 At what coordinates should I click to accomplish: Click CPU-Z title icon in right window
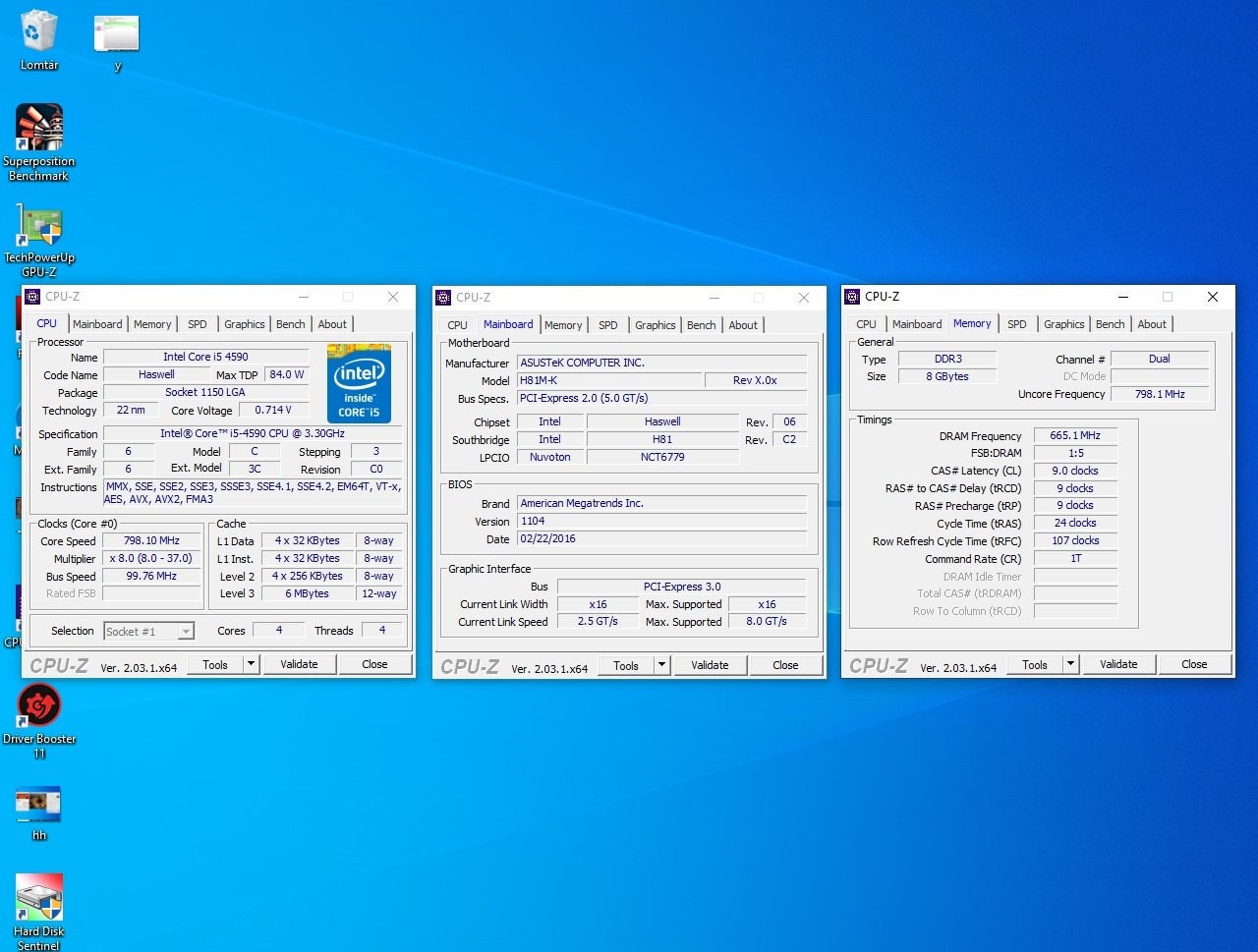(x=852, y=297)
